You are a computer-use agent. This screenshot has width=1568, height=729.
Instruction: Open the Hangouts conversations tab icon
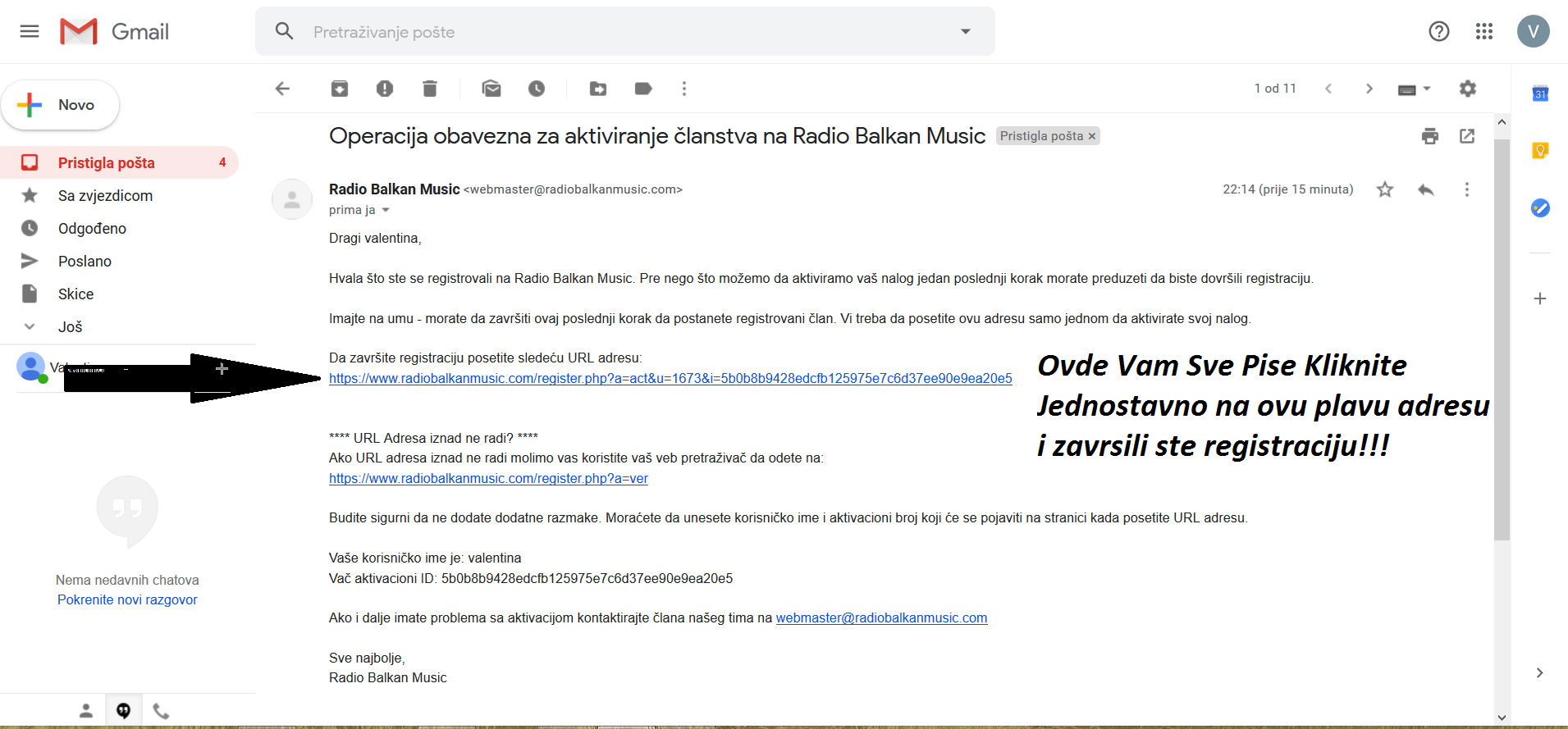pos(123,711)
